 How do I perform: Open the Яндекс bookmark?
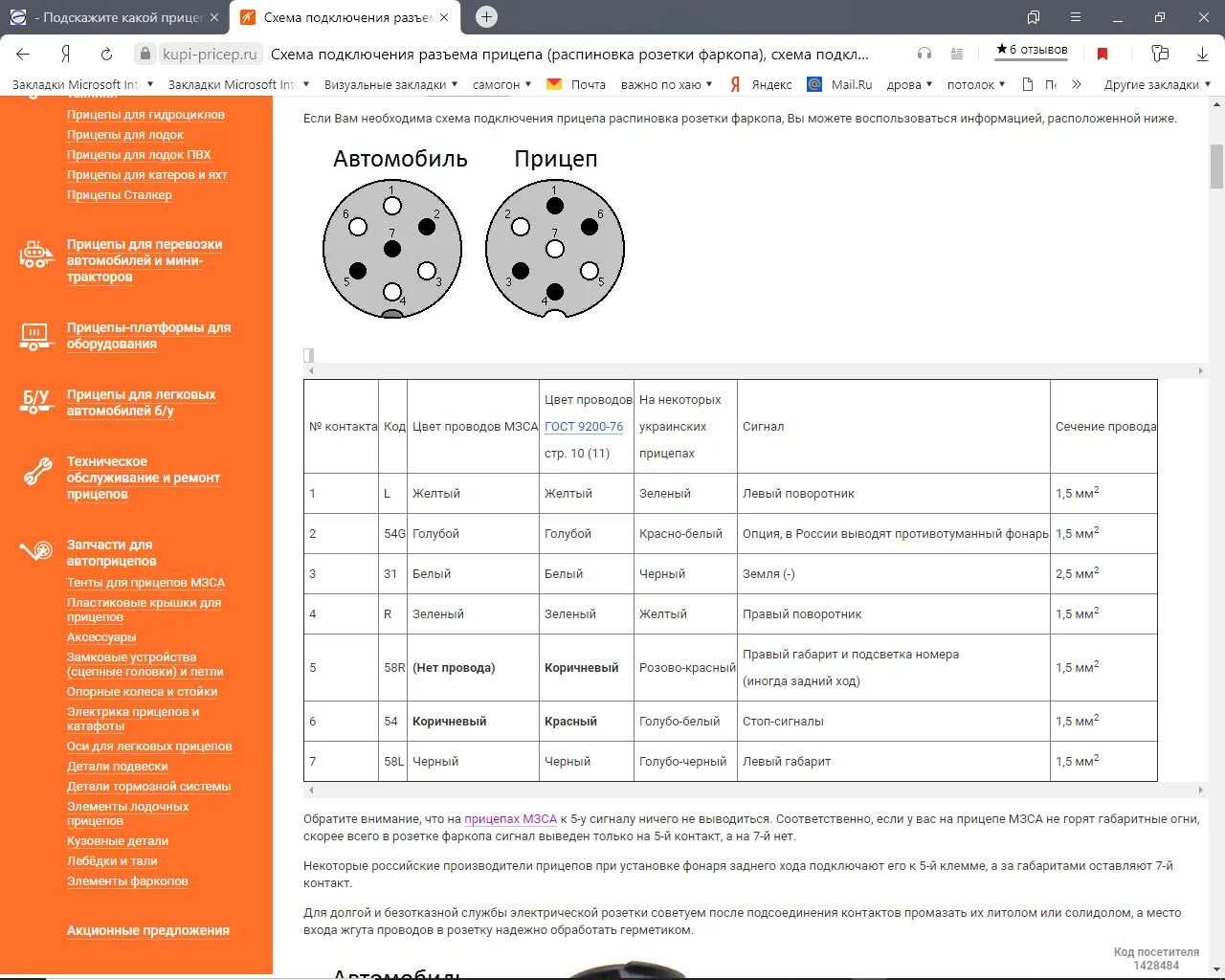pos(761,84)
